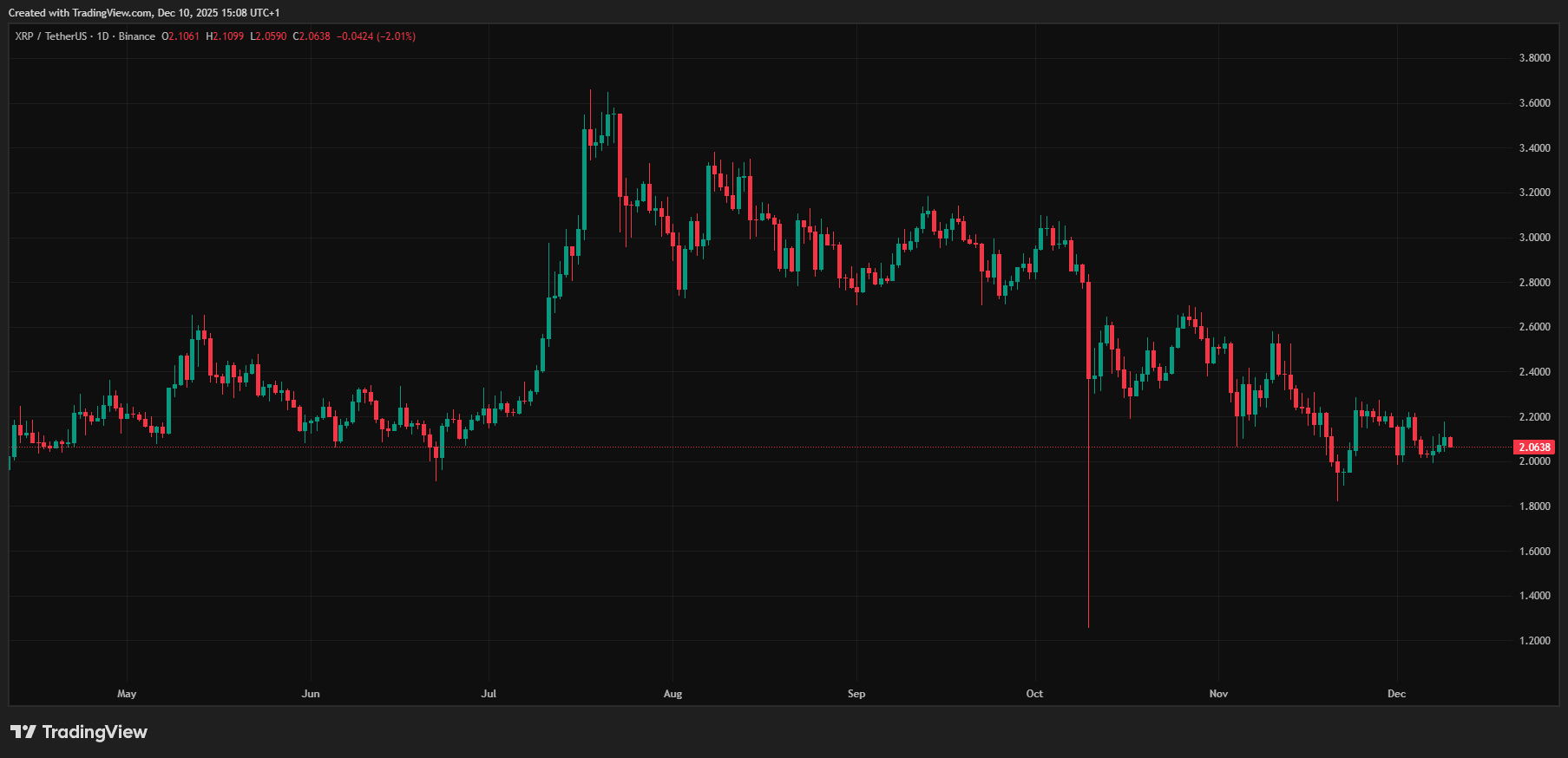The width and height of the screenshot is (1568, 758).
Task: Click the Binance exchange label
Action: tap(137, 36)
